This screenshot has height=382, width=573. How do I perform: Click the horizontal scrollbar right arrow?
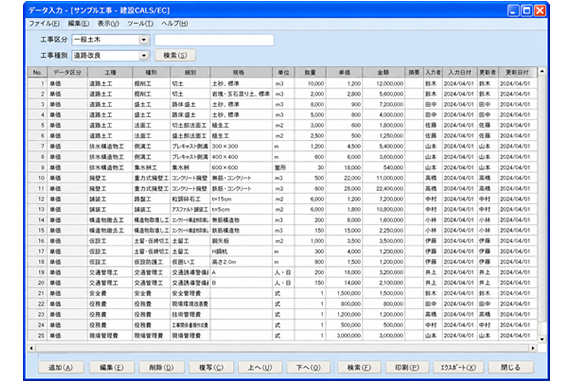(533, 348)
